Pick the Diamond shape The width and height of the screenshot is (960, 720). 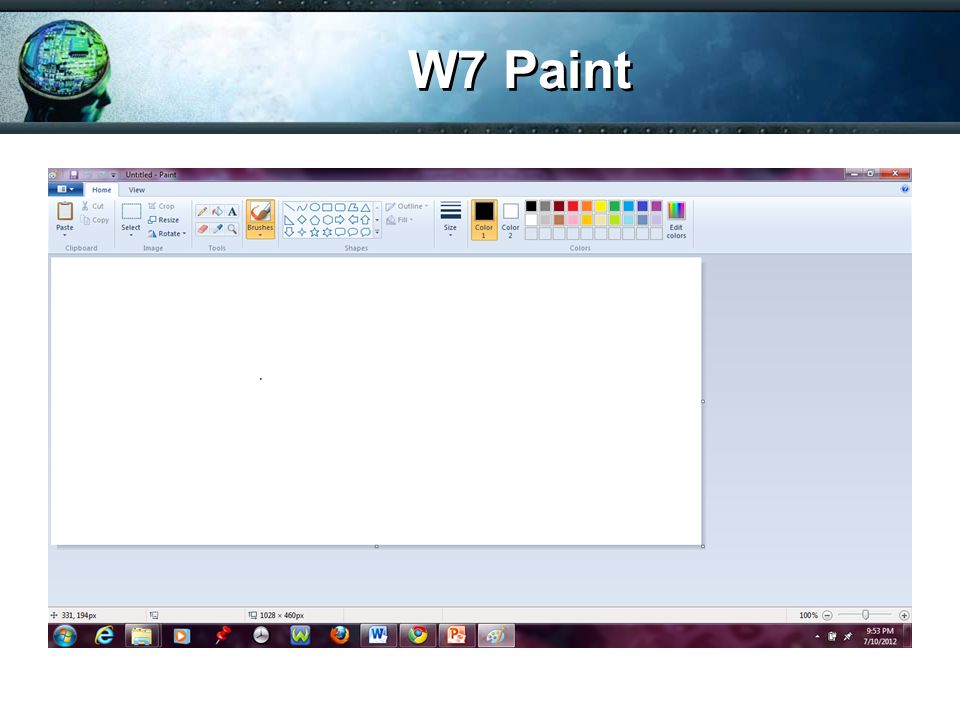[302, 220]
